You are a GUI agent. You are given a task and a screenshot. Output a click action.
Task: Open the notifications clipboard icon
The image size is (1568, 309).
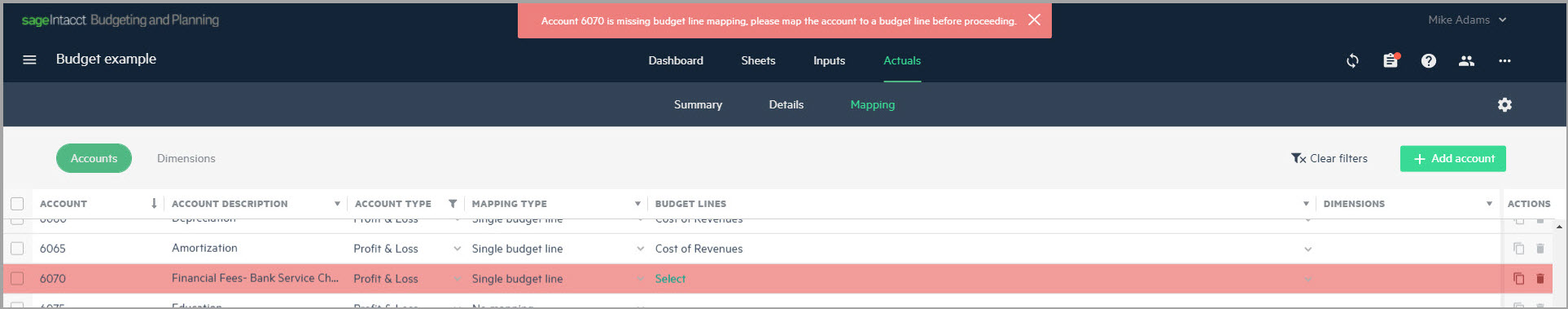(1391, 60)
